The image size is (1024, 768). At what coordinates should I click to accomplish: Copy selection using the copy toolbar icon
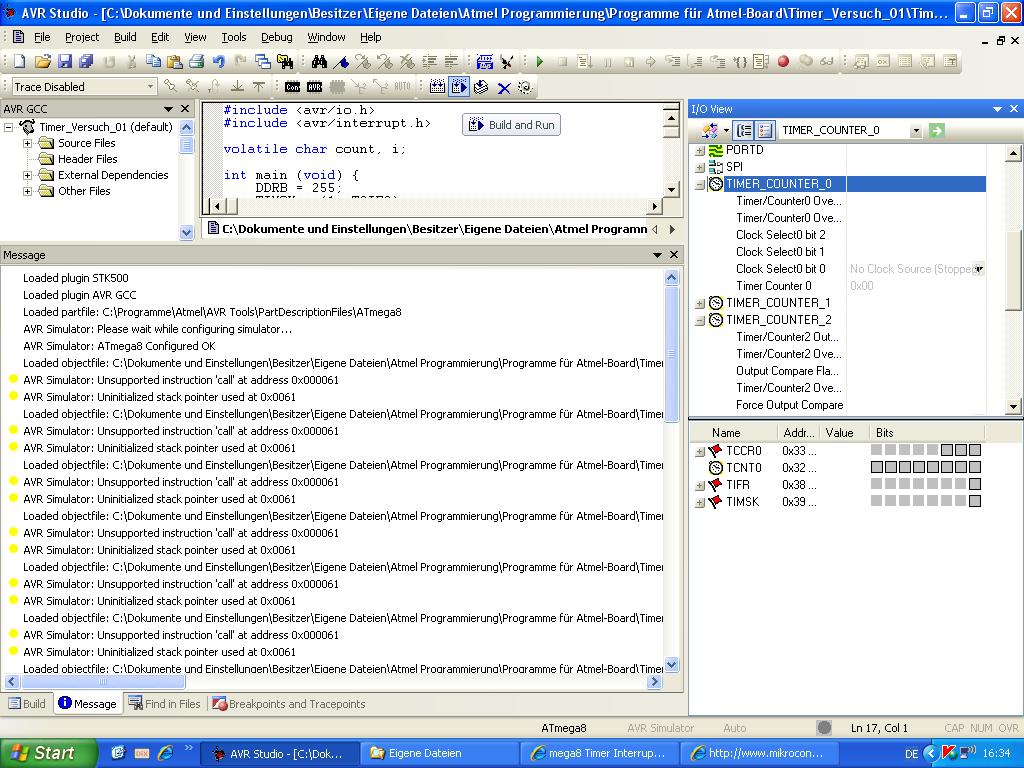tap(153, 61)
